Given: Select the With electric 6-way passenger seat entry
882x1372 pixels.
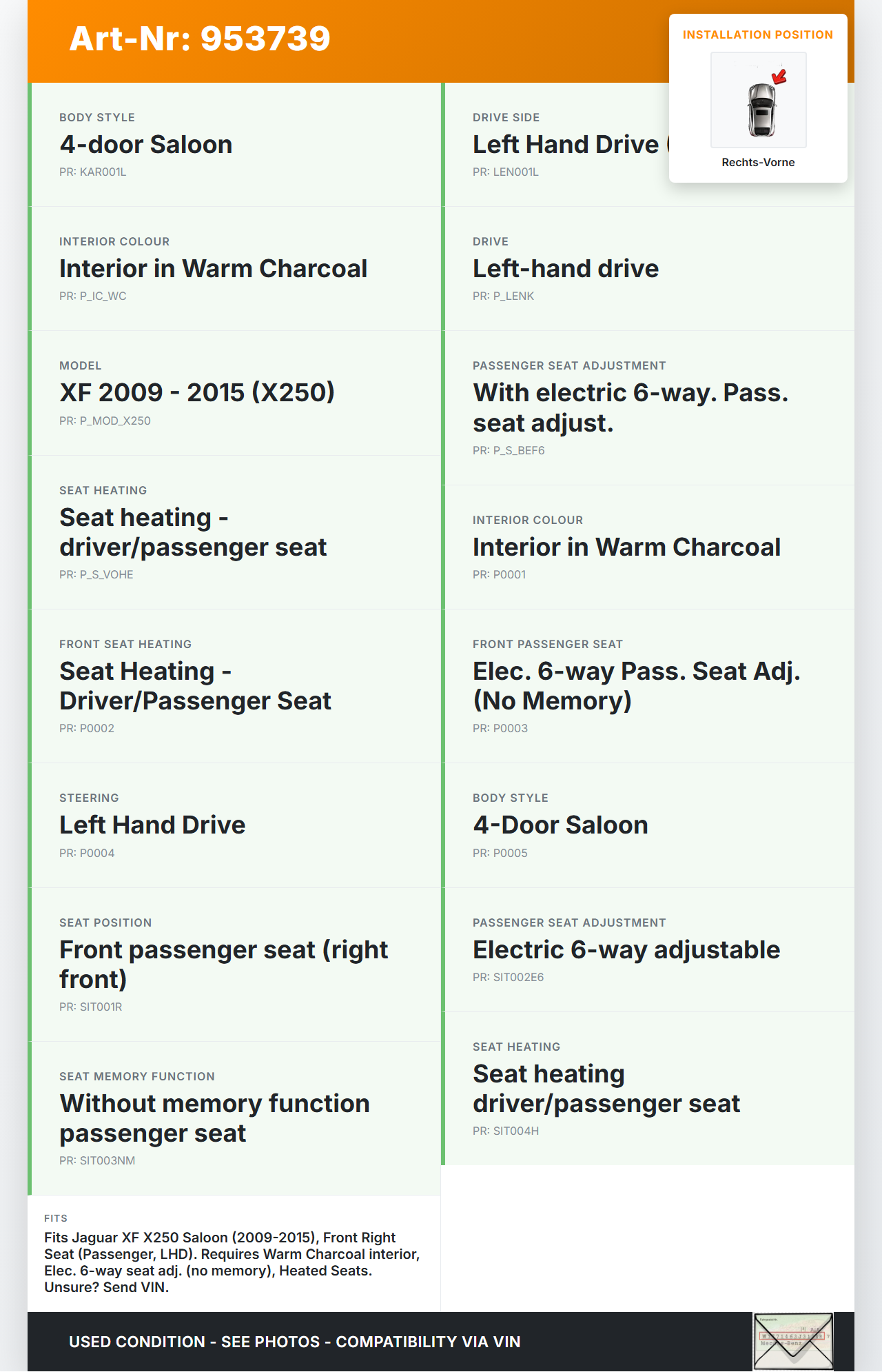Looking at the screenshot, I should (630, 407).
